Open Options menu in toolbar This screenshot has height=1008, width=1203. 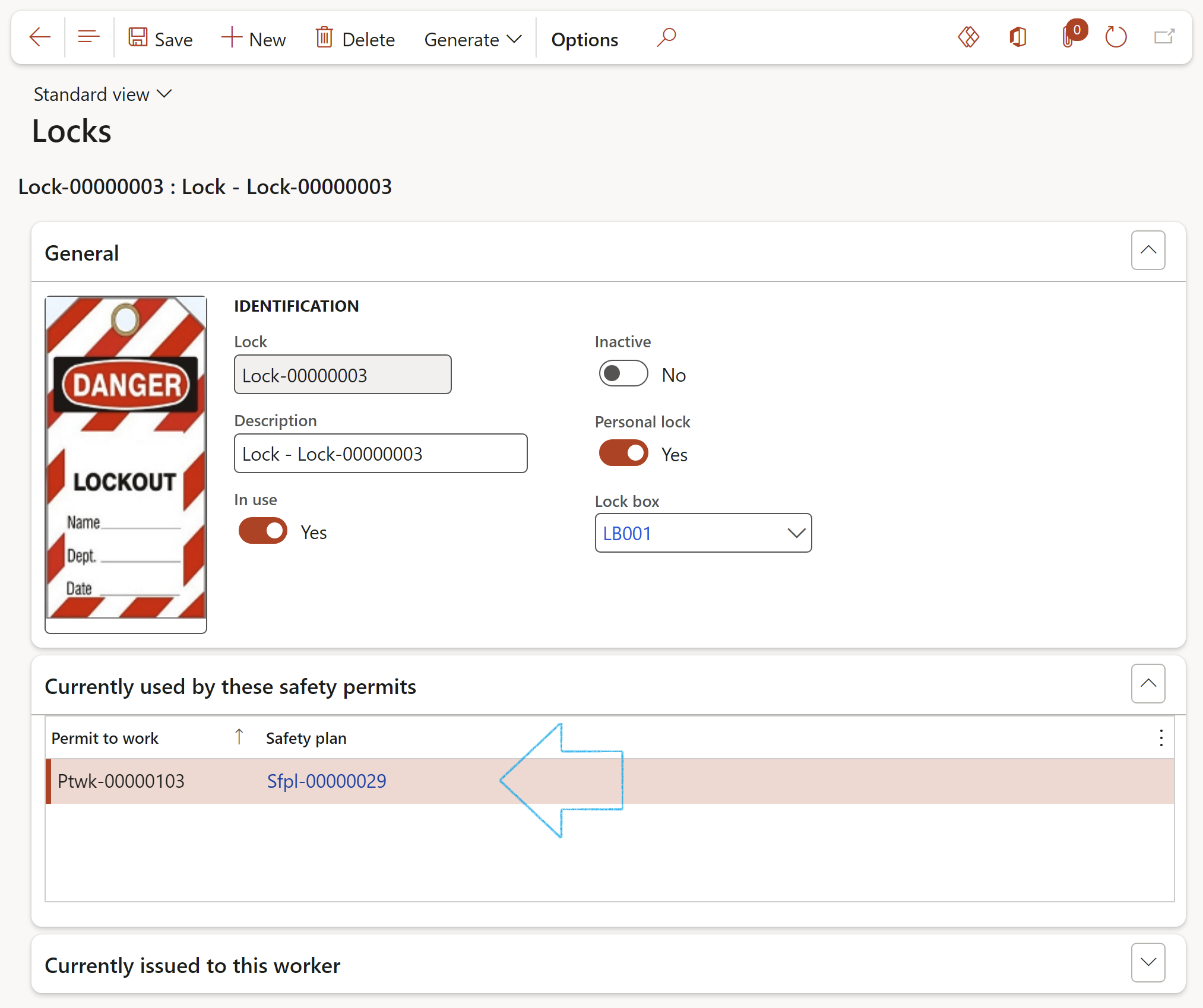click(585, 39)
